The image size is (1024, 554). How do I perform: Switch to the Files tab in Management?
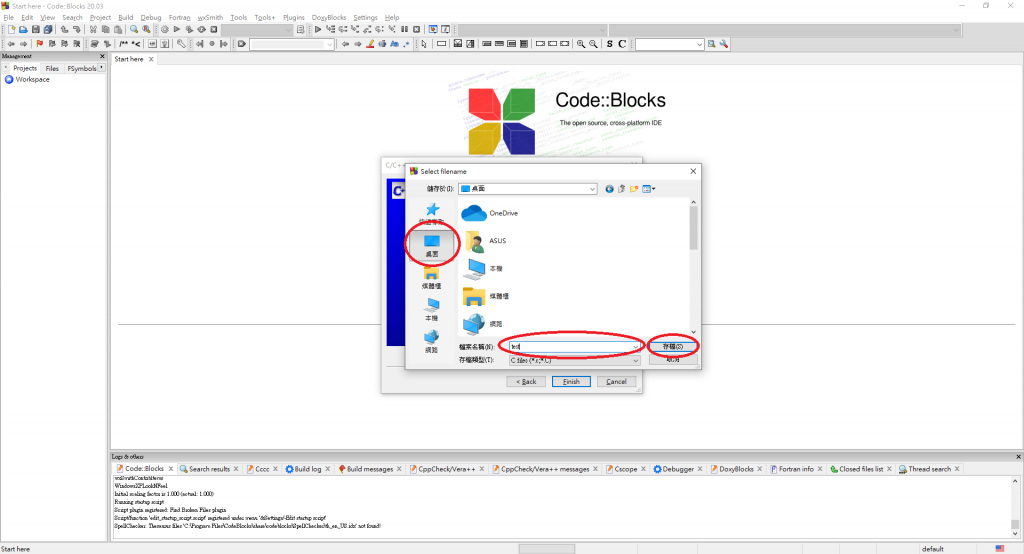coord(52,68)
